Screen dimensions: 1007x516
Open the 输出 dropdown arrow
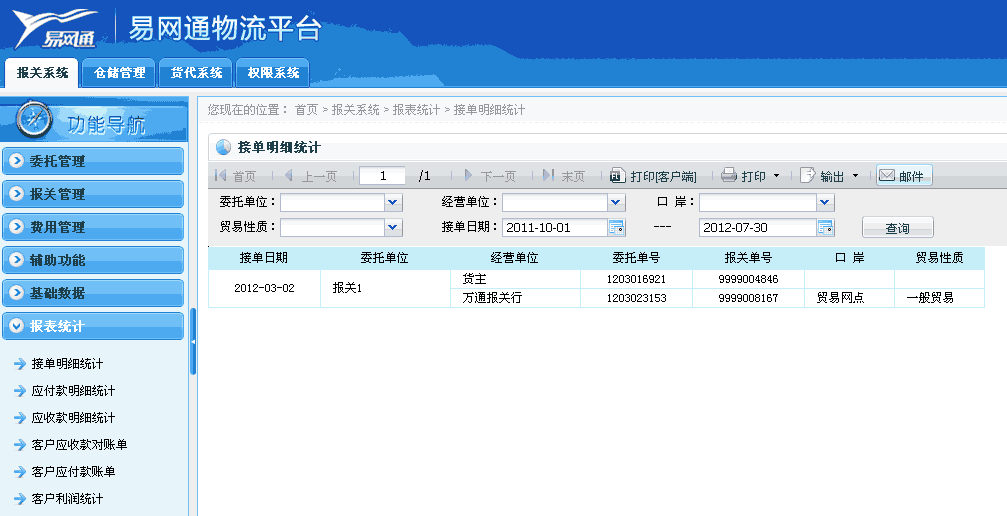coord(855,175)
